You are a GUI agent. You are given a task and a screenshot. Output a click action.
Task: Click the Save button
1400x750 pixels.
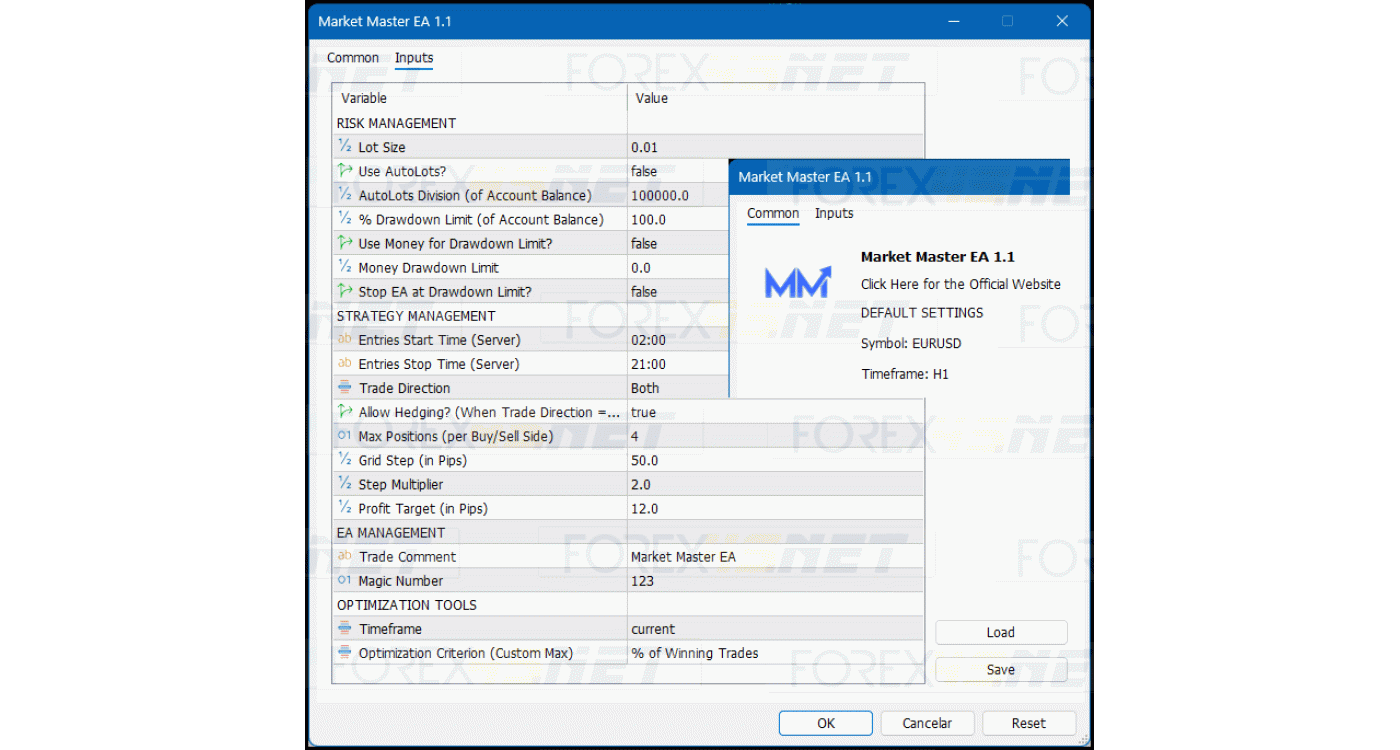[1001, 670]
